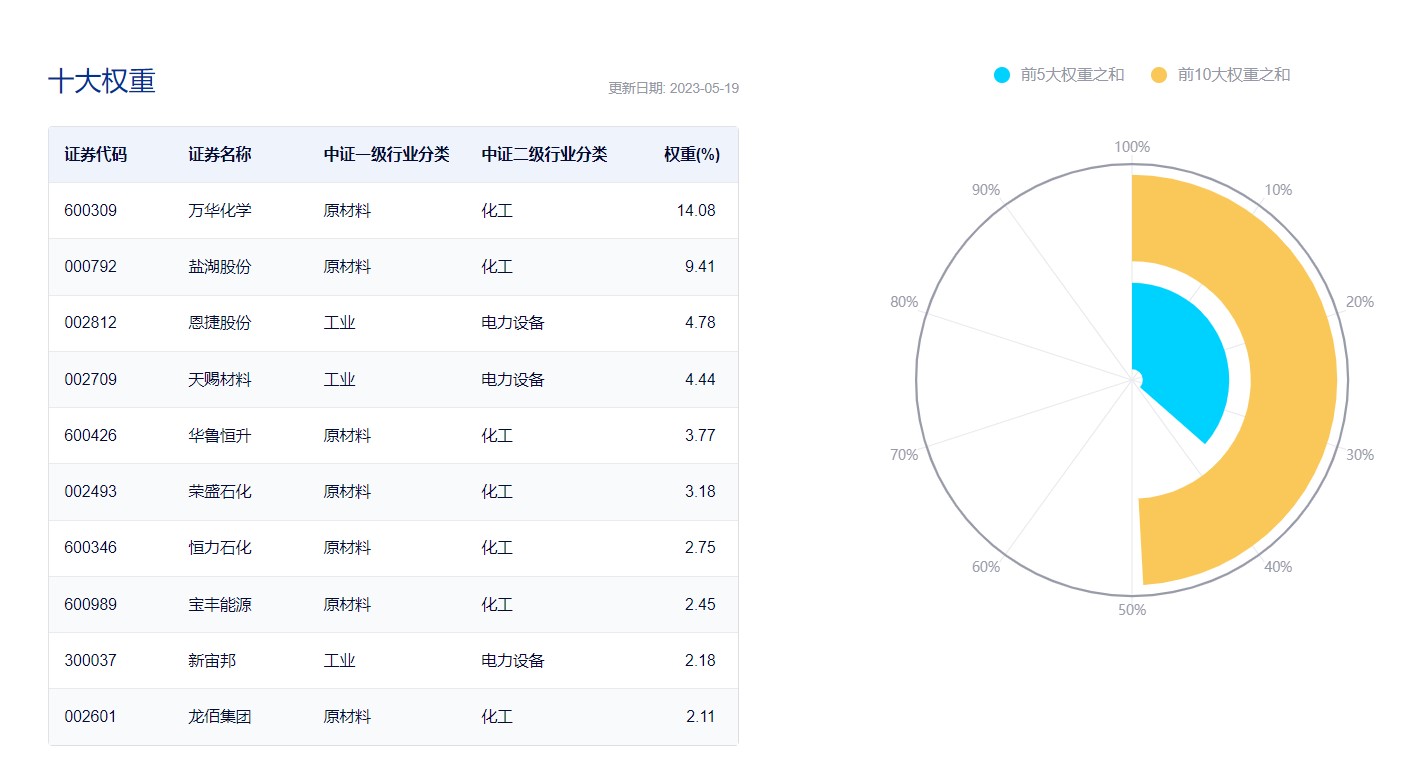Select stock name 荣盛石化

coord(220,492)
